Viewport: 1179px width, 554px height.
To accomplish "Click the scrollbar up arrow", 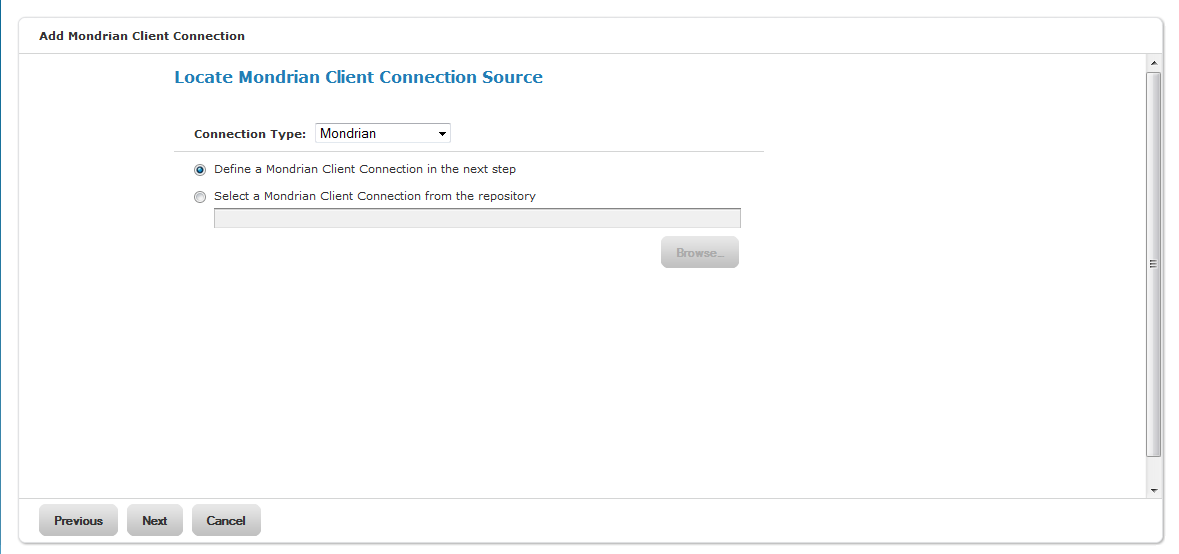I will (1154, 62).
